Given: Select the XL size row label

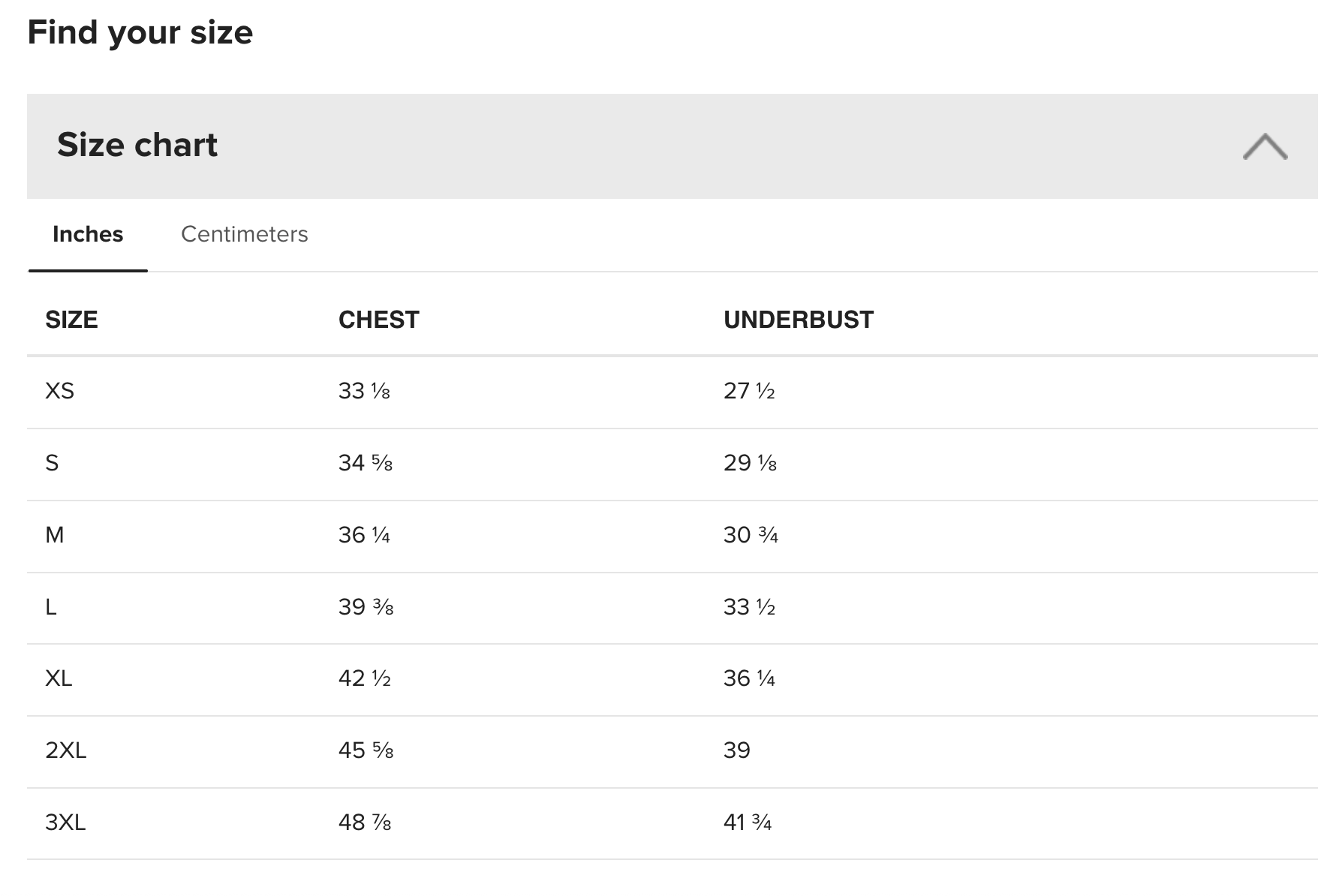Looking at the screenshot, I should (59, 678).
